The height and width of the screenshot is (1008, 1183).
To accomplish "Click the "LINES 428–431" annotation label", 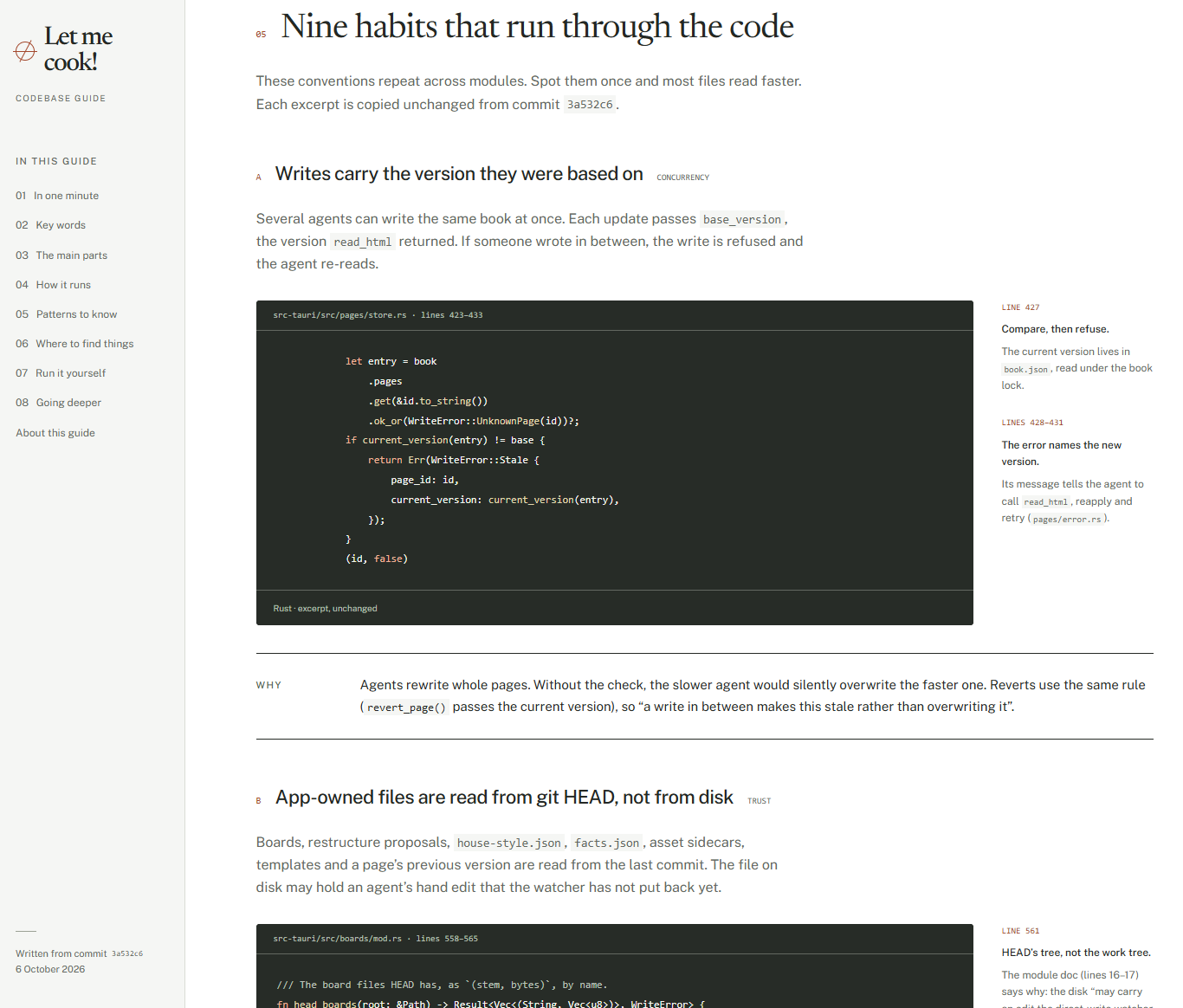I will (x=1032, y=423).
